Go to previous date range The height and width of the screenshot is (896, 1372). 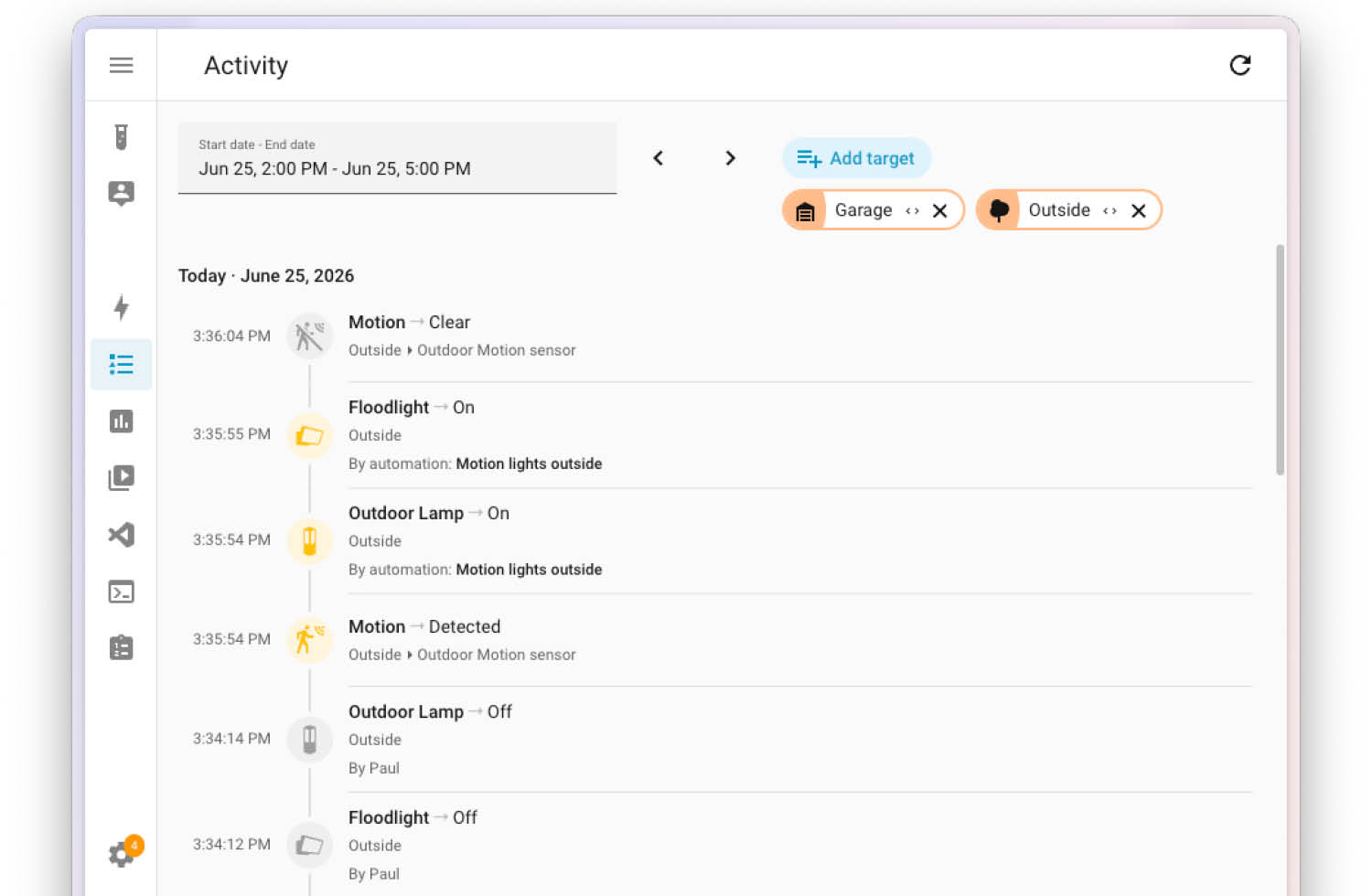(658, 157)
